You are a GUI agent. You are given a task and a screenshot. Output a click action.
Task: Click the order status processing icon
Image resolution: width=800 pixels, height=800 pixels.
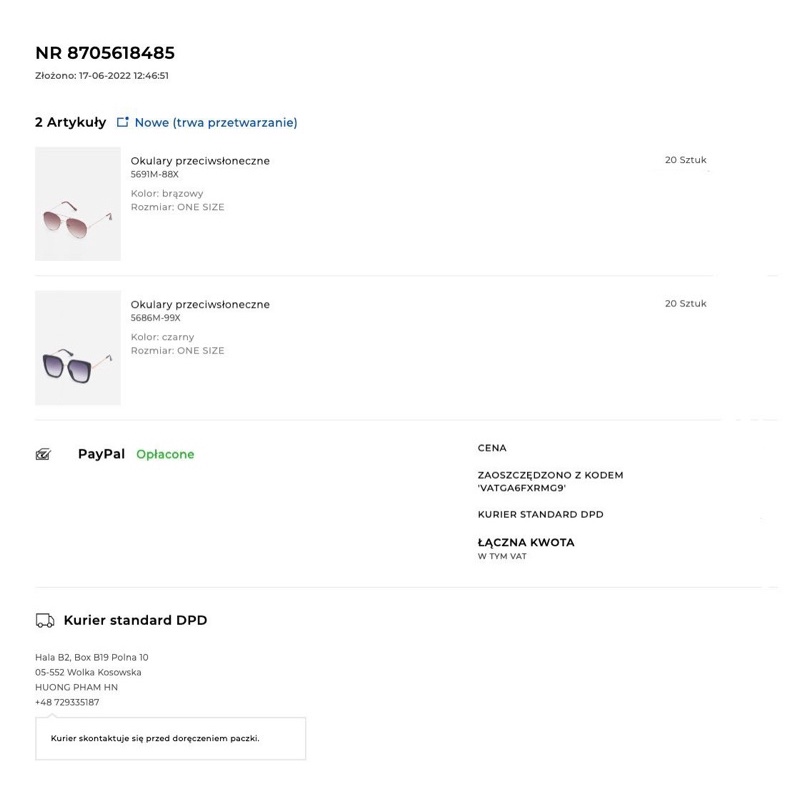[122, 122]
